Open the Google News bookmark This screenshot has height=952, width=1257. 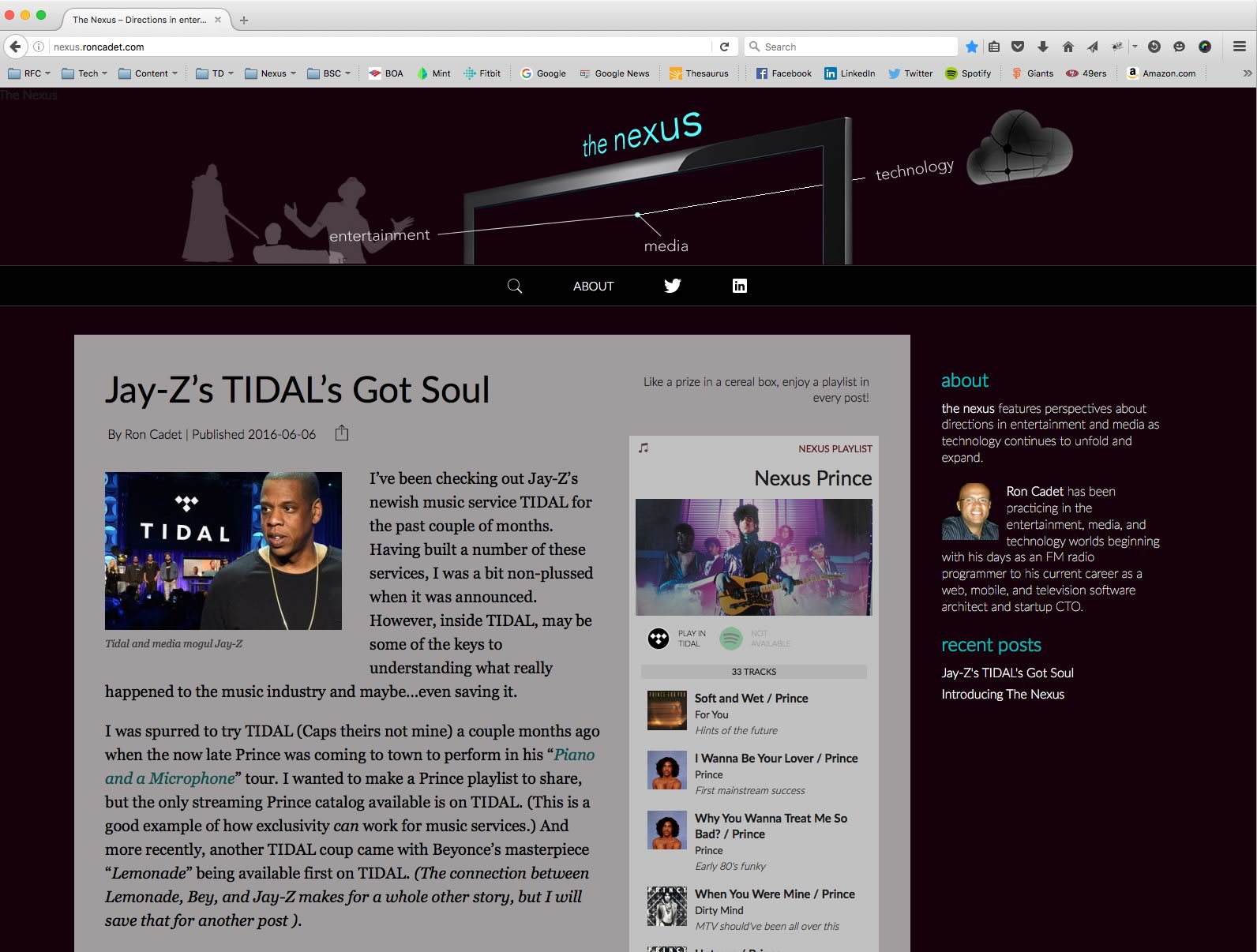(x=614, y=73)
